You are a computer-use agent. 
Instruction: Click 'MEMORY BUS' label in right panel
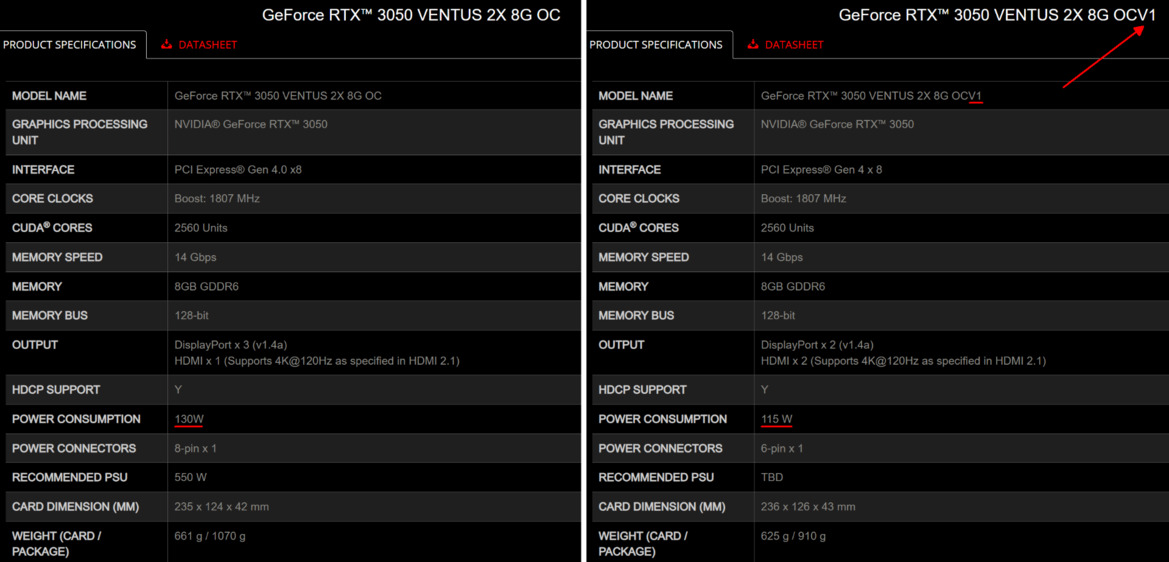637,316
